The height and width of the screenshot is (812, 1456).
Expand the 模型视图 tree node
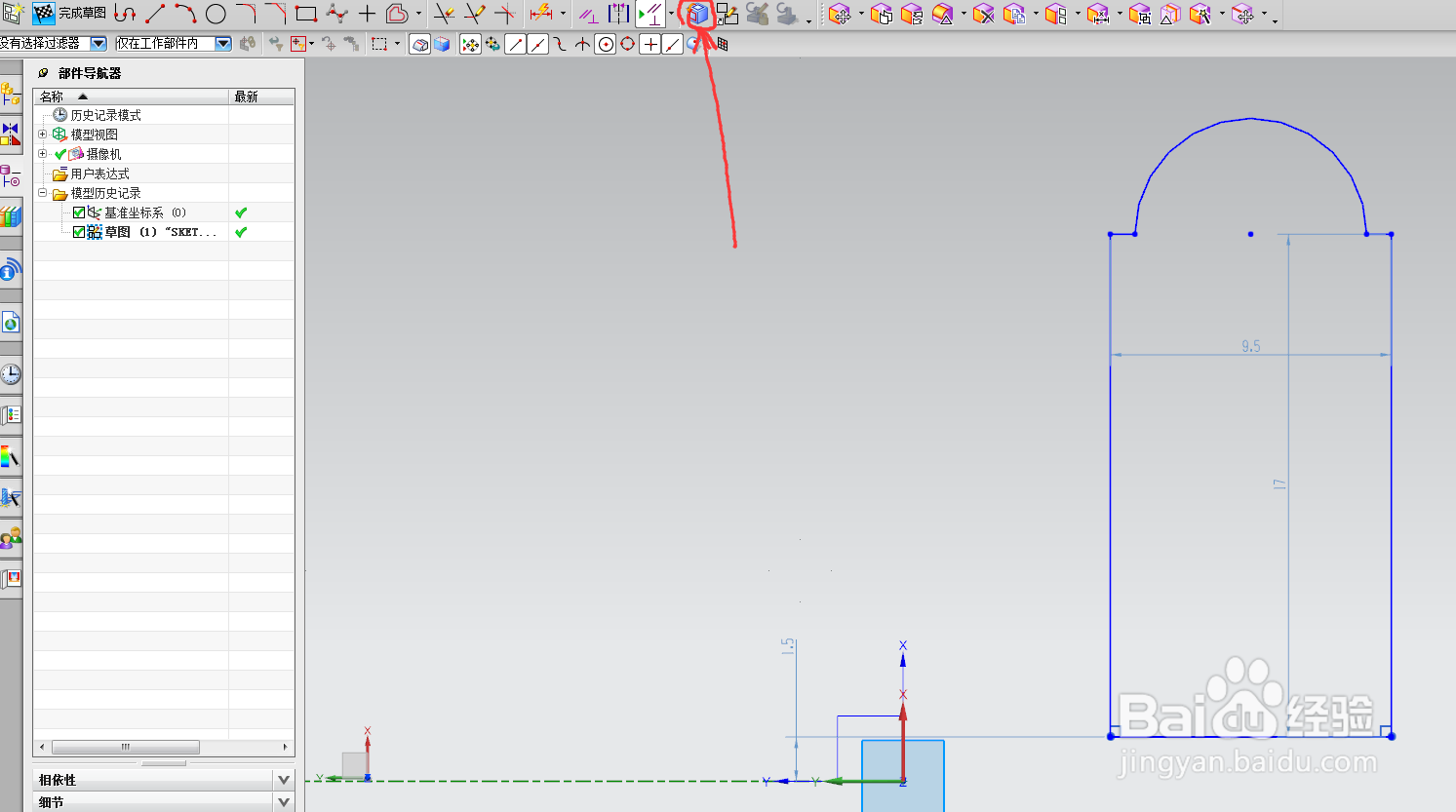point(42,135)
